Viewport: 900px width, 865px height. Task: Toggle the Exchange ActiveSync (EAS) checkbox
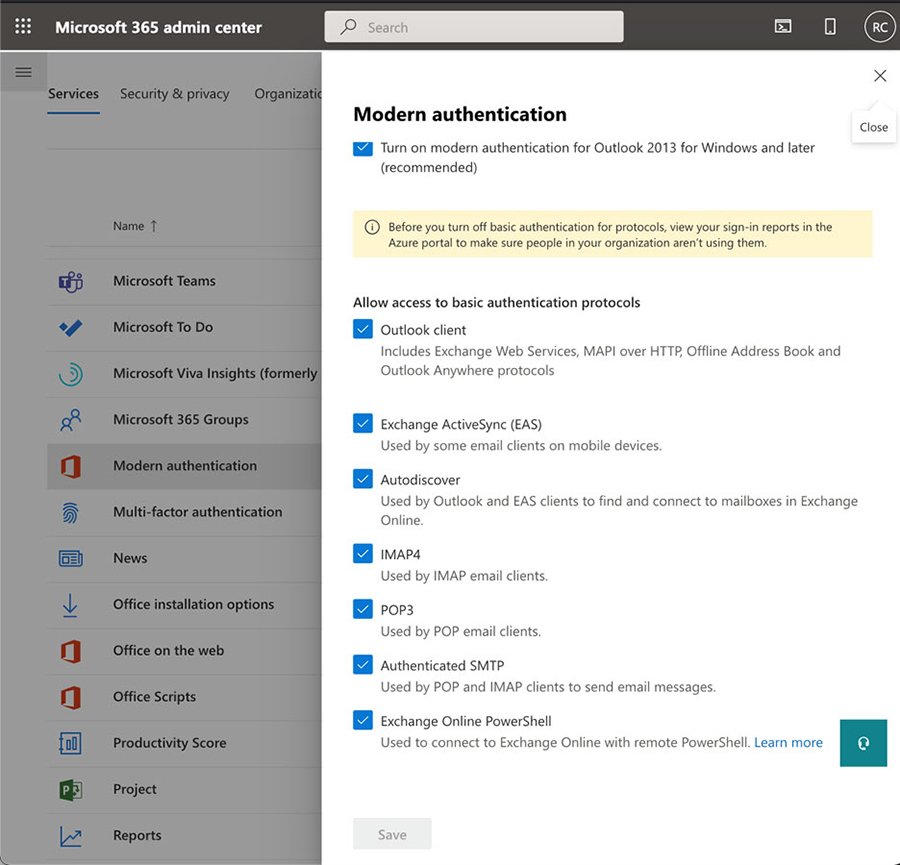pos(363,424)
